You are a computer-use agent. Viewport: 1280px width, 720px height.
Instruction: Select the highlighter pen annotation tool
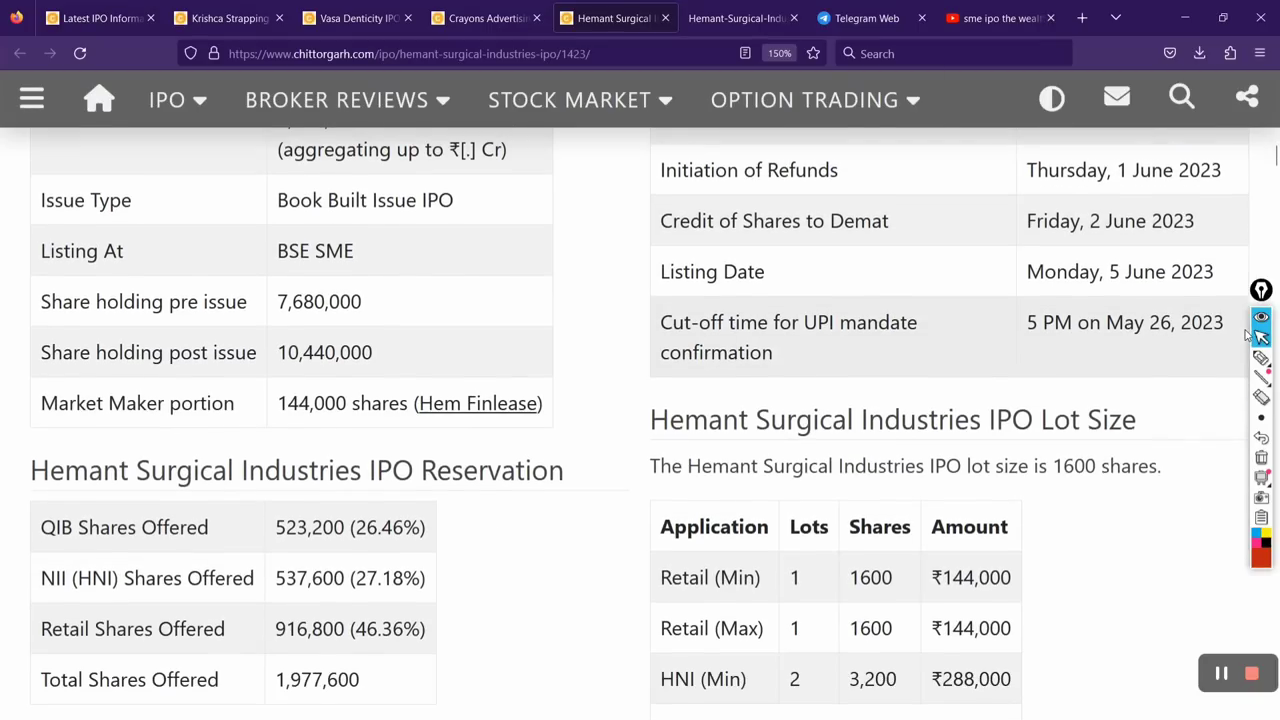(x=1261, y=358)
